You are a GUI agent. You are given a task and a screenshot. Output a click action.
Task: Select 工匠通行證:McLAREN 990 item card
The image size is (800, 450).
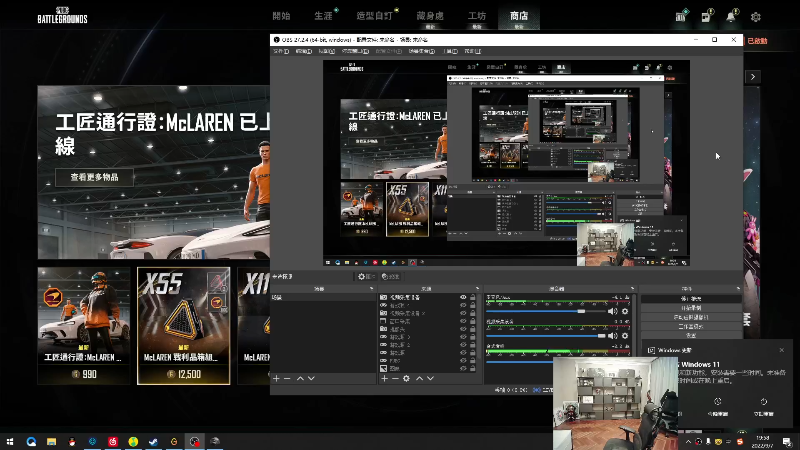pyautogui.click(x=84, y=326)
